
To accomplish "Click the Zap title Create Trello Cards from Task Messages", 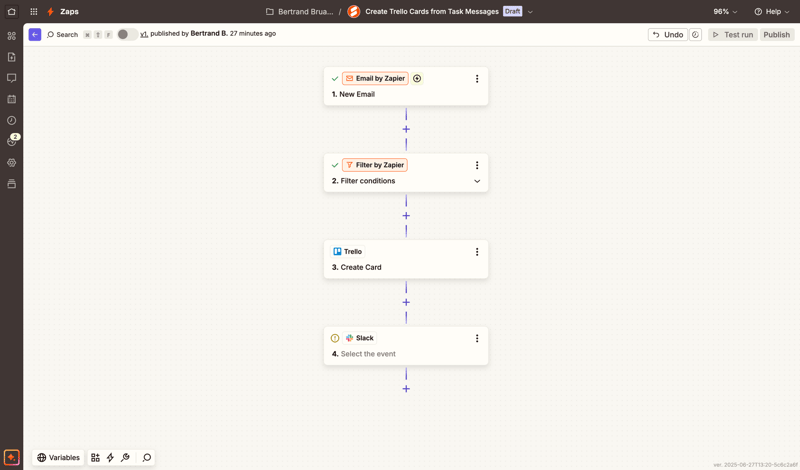I will click(x=432, y=11).
